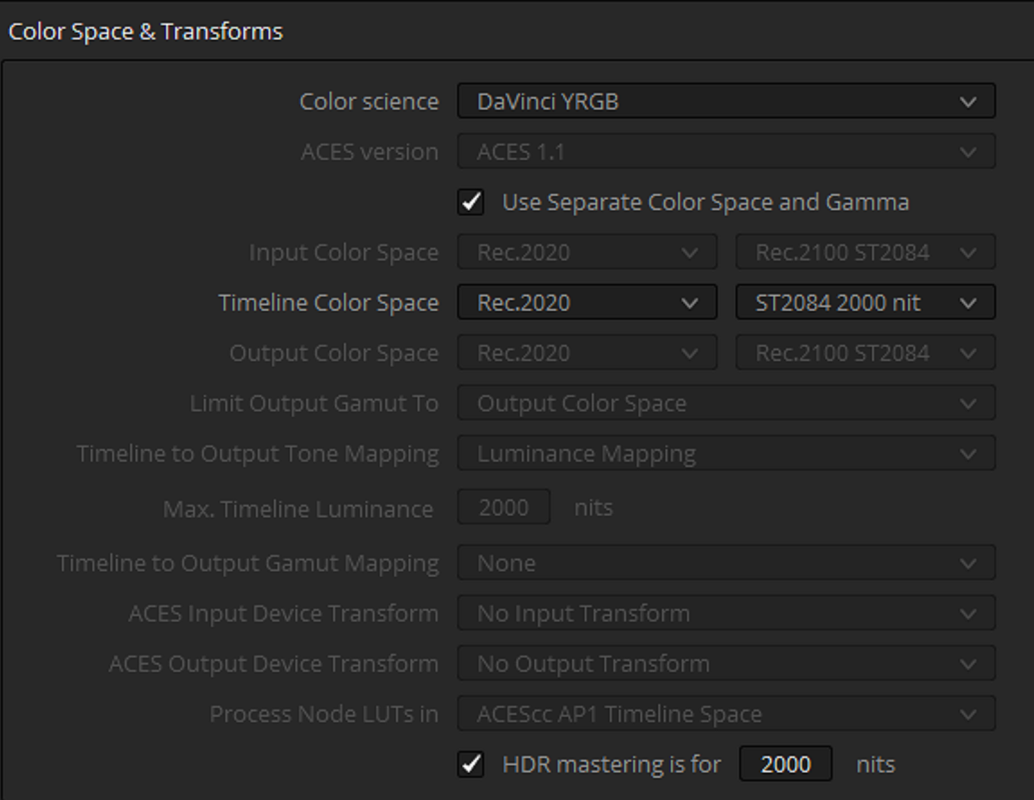Toggle HDR mastering is for checkbox
Viewport: 1034px width, 800px height.
471,764
